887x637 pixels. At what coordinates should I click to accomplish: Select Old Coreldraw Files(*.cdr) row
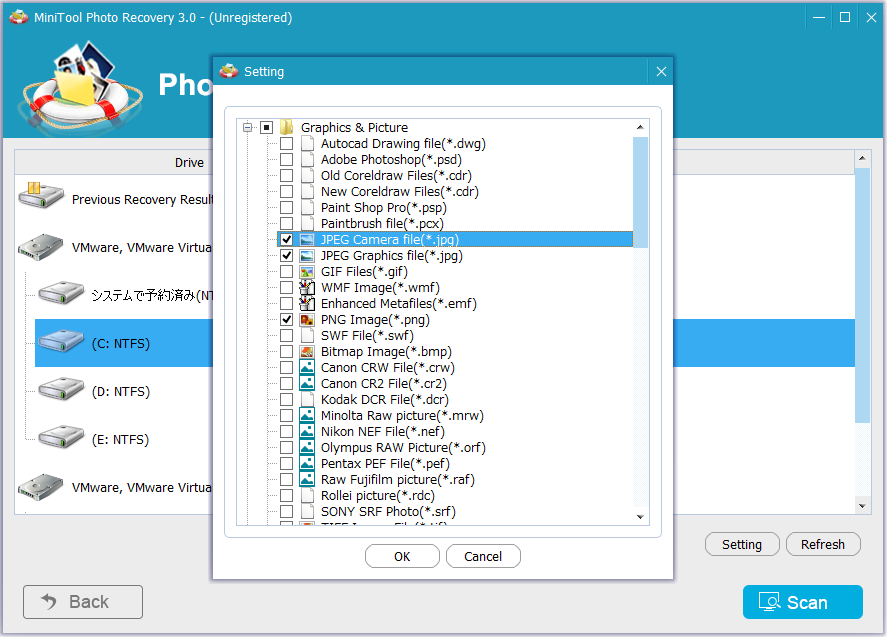[x=396, y=175]
